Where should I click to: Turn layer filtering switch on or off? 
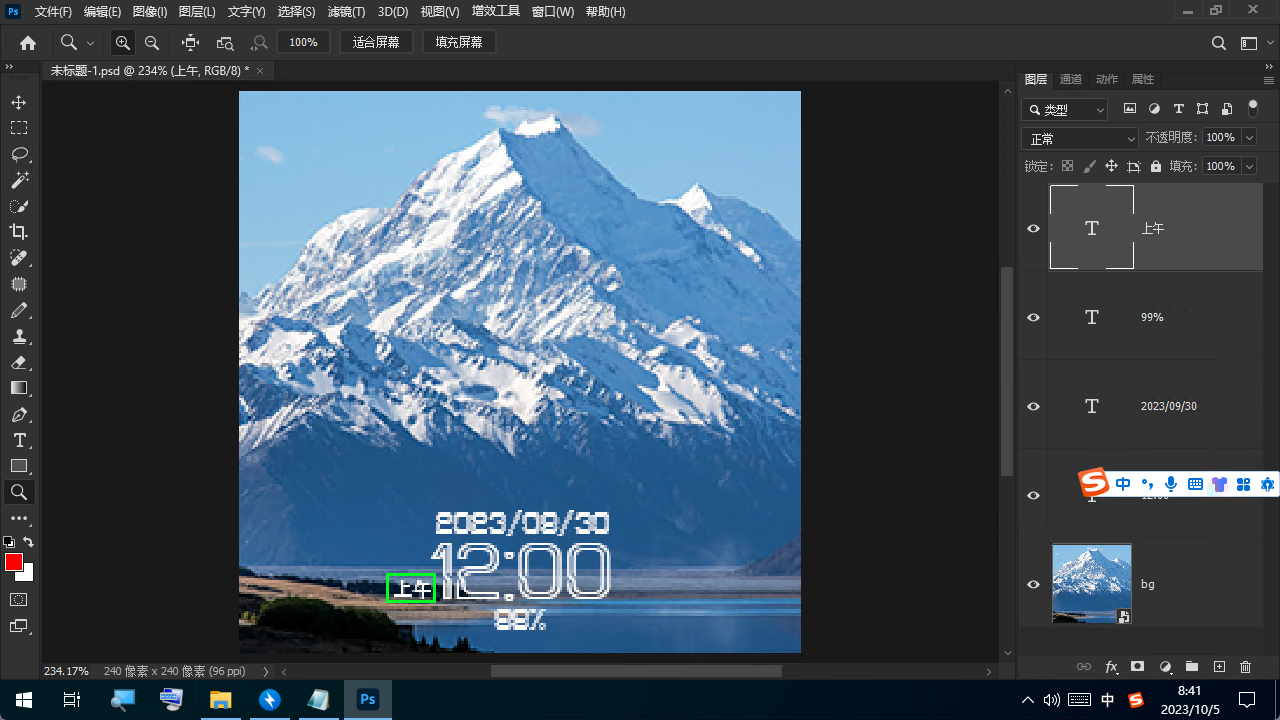pos(1252,108)
